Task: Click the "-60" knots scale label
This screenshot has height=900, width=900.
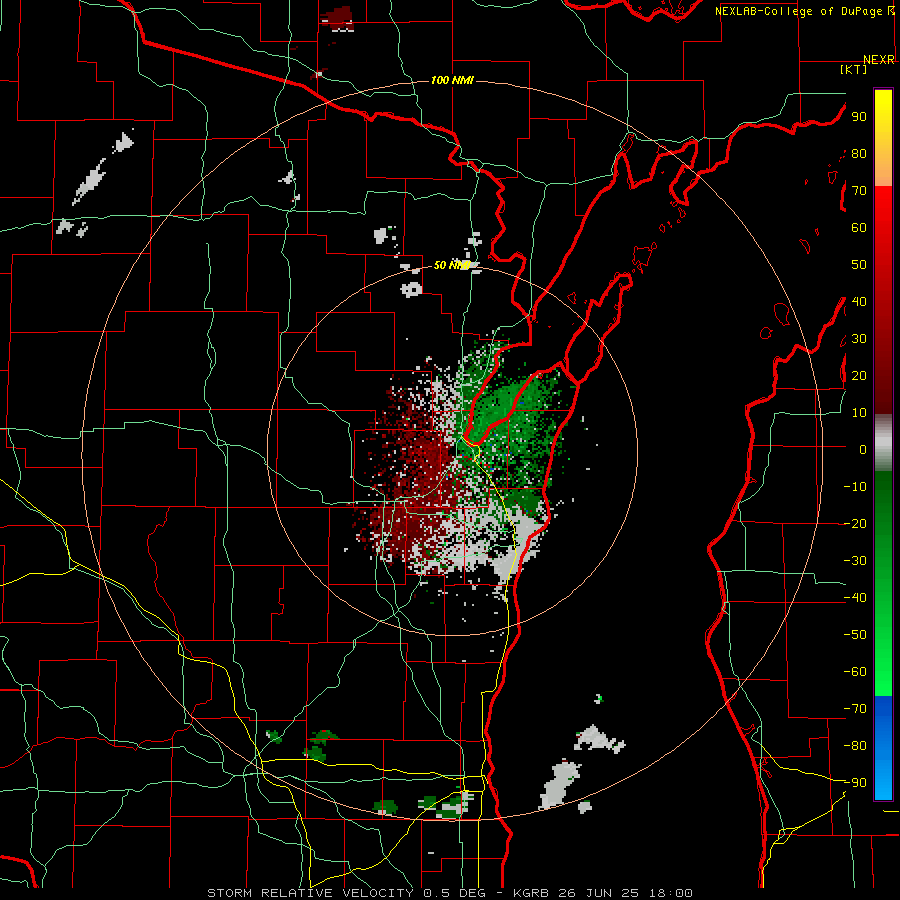Action: click(x=855, y=672)
